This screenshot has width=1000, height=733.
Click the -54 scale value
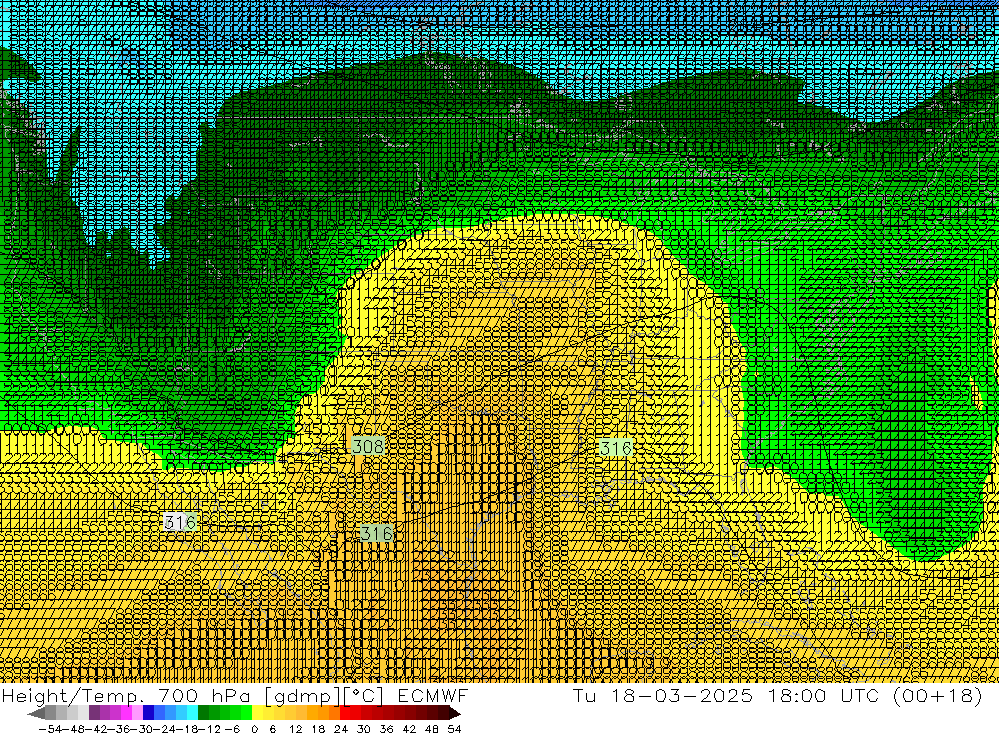click(50, 729)
